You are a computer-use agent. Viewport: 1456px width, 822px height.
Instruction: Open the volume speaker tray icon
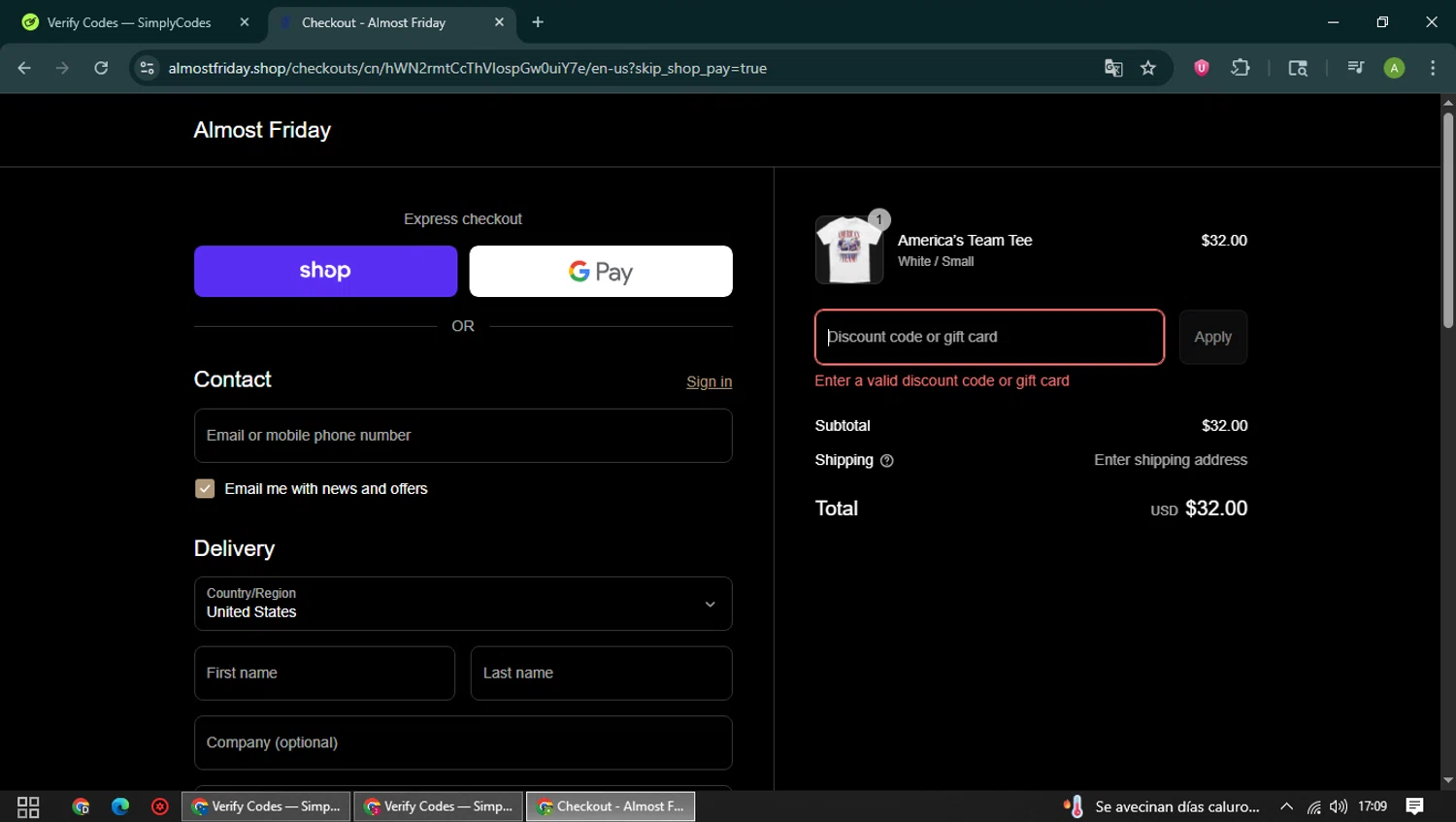[x=1339, y=806]
